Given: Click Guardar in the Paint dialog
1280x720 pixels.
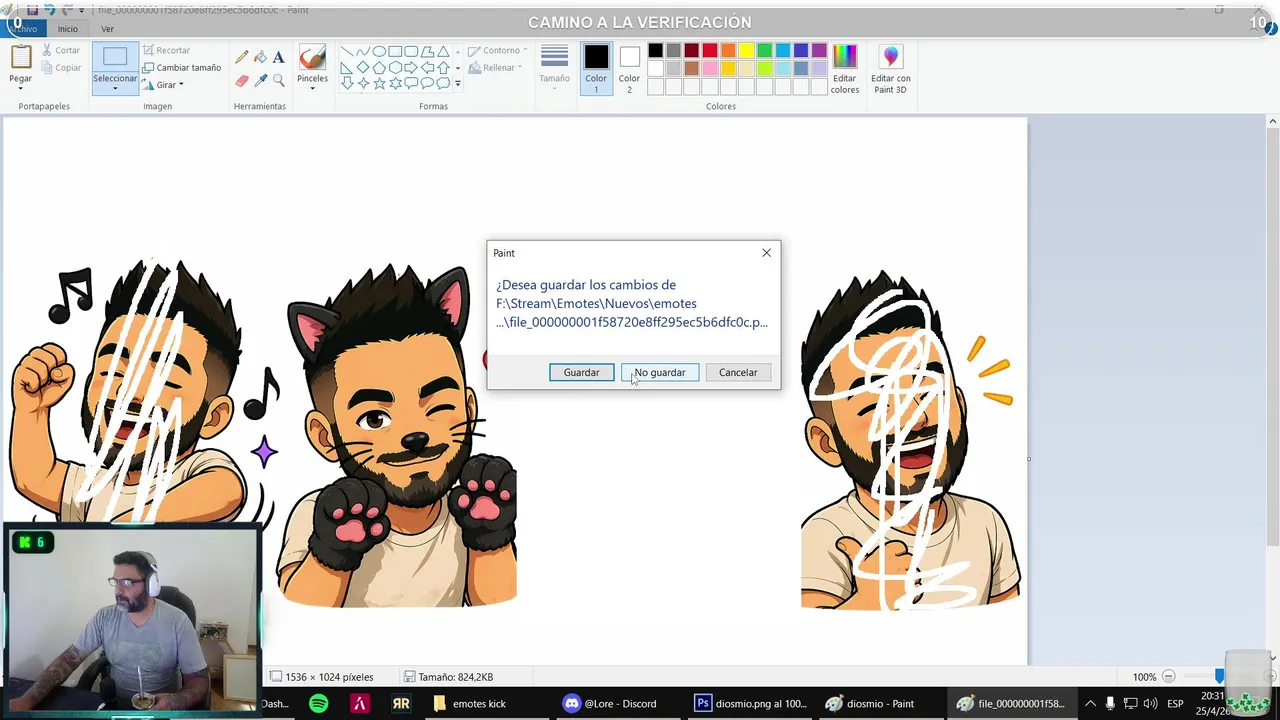Looking at the screenshot, I should coord(581,372).
